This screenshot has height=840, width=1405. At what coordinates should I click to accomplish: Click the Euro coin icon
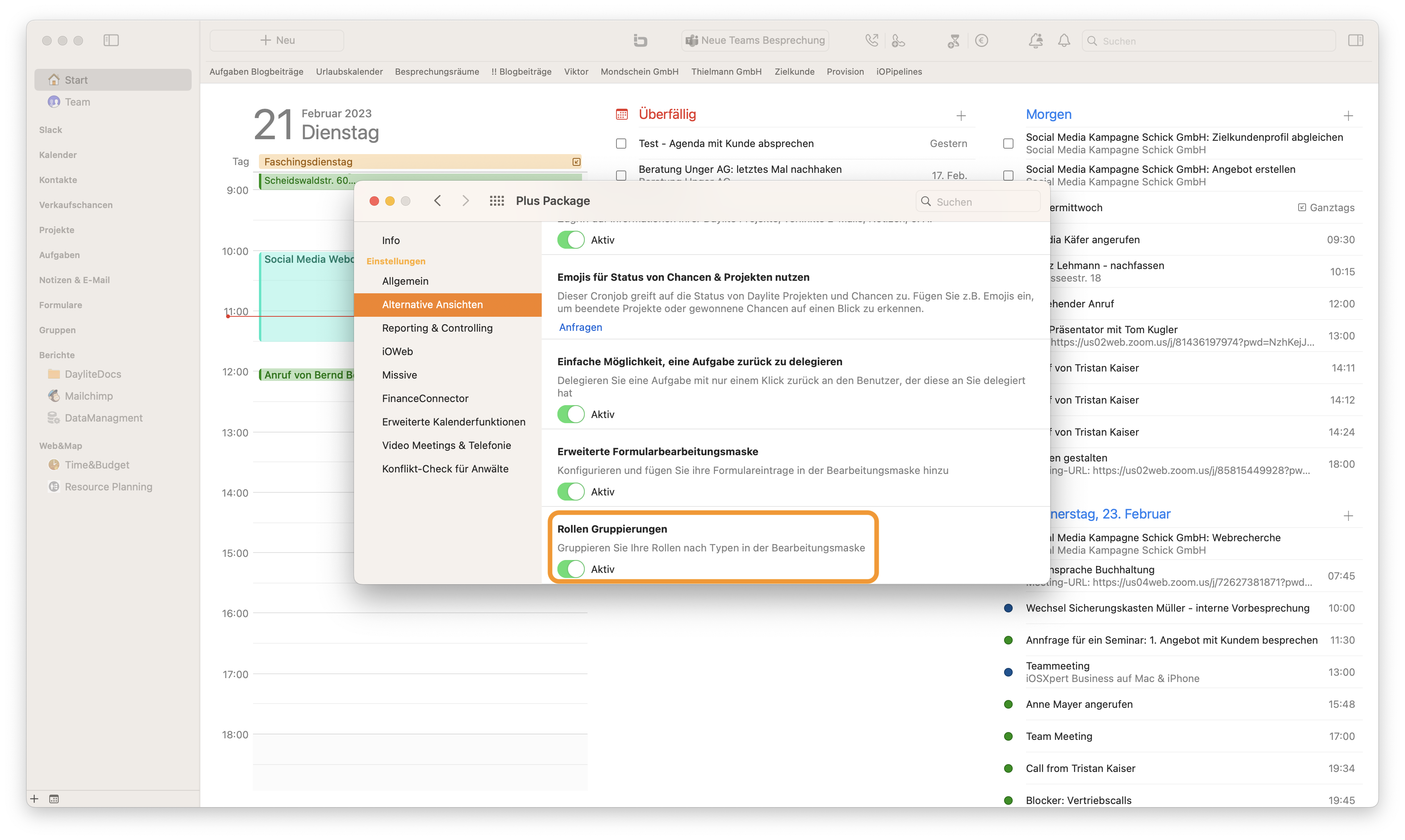981,40
